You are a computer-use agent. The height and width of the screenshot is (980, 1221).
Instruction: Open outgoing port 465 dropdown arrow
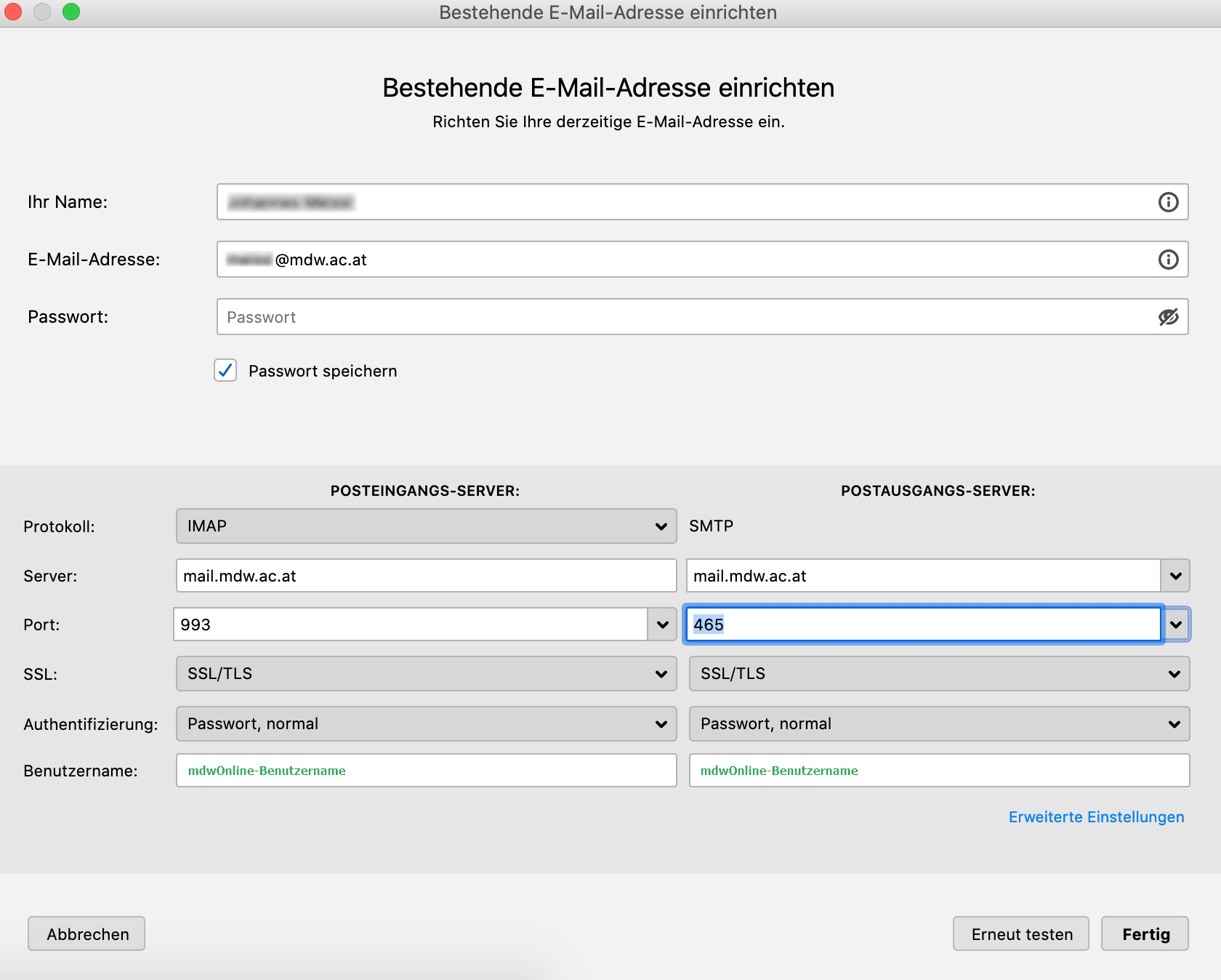coord(1175,624)
